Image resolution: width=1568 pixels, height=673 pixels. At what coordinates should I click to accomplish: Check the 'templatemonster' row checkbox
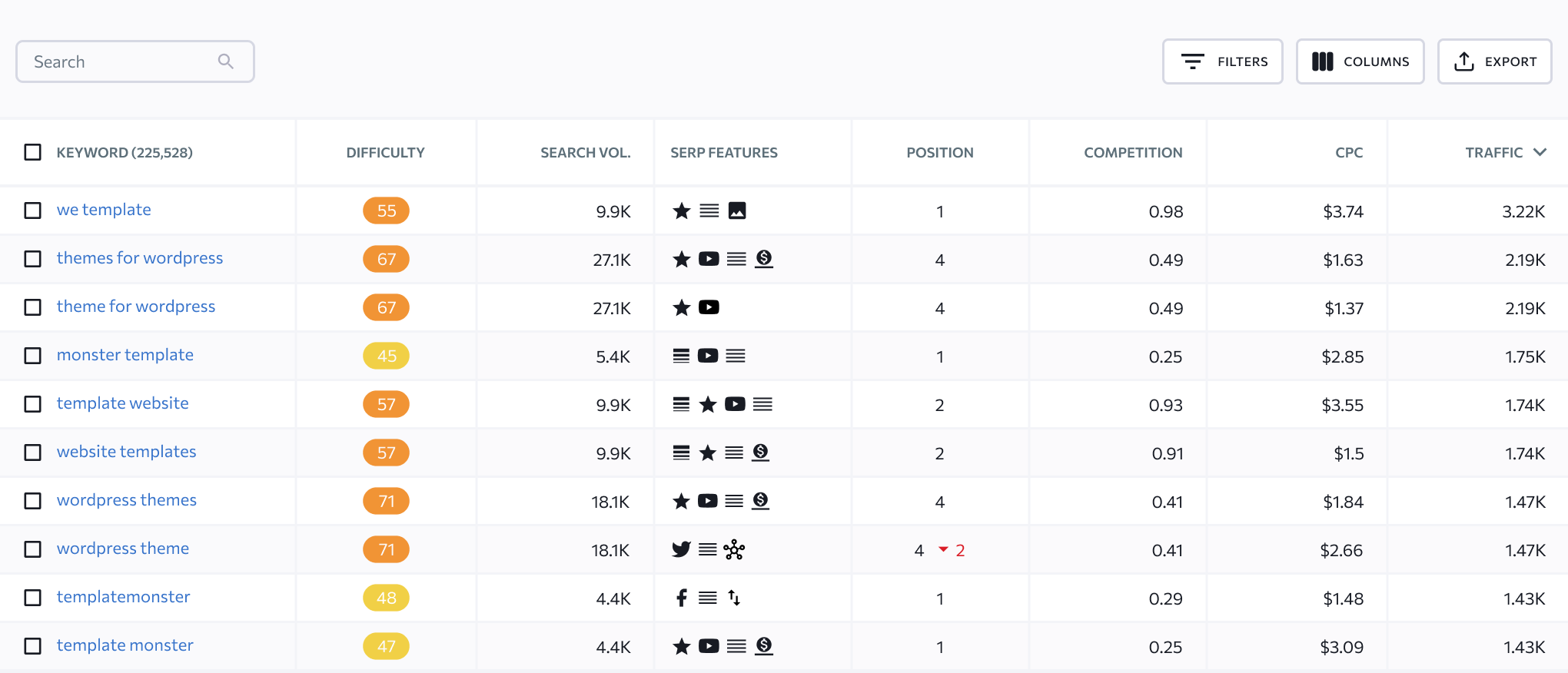(x=33, y=598)
